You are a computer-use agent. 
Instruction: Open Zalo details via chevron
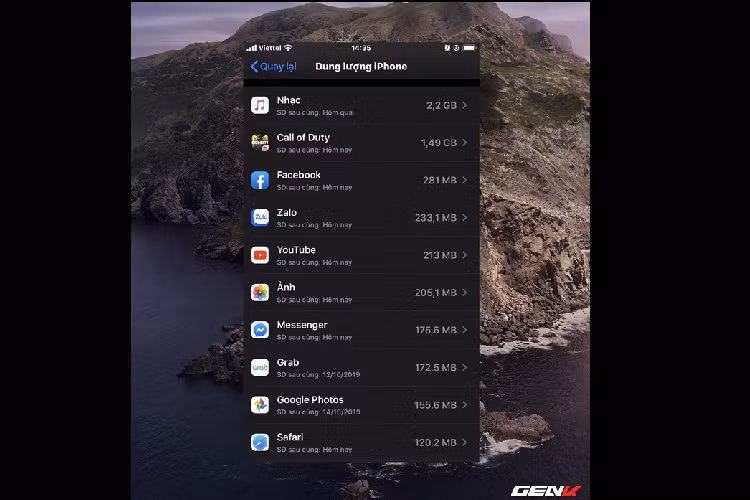coord(464,218)
